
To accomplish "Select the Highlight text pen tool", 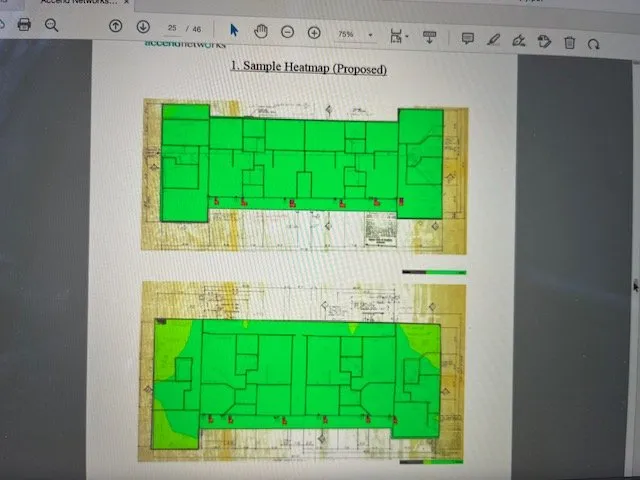I will click(x=493, y=40).
